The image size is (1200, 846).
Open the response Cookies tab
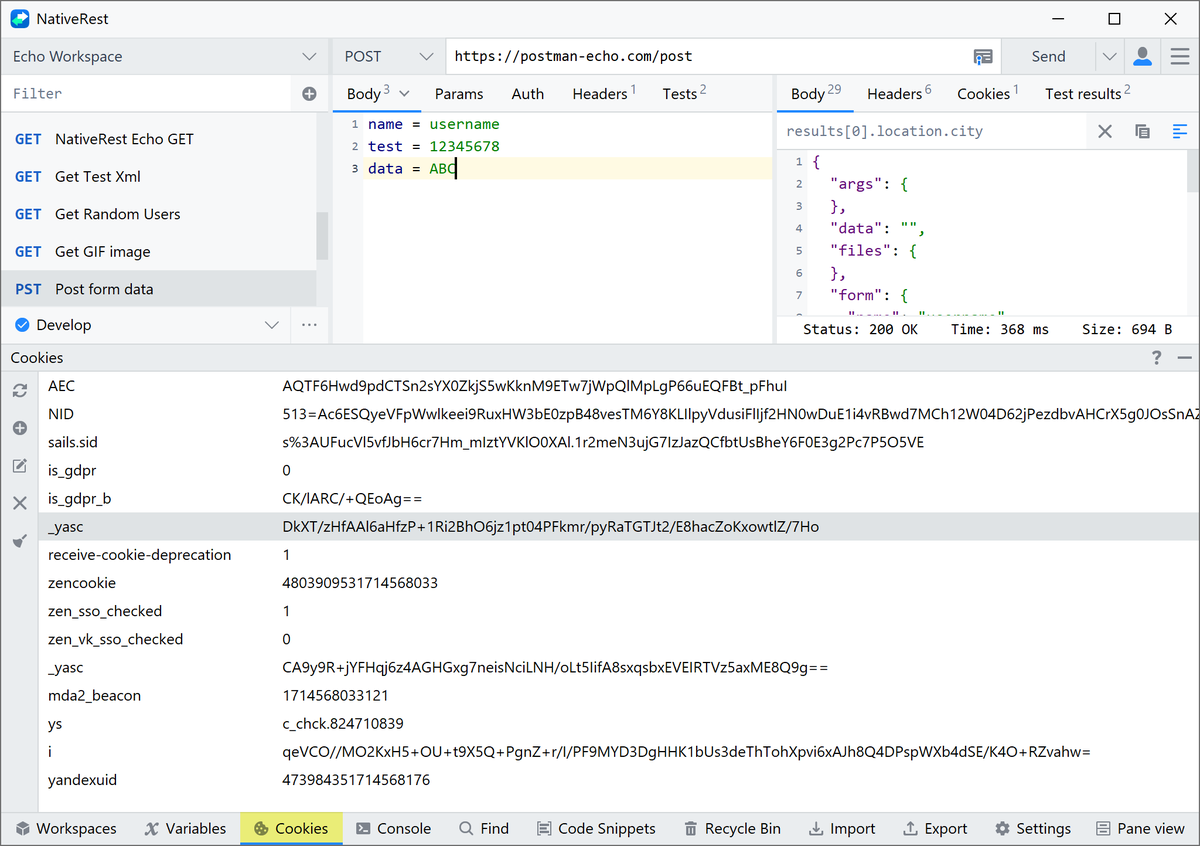tap(987, 94)
